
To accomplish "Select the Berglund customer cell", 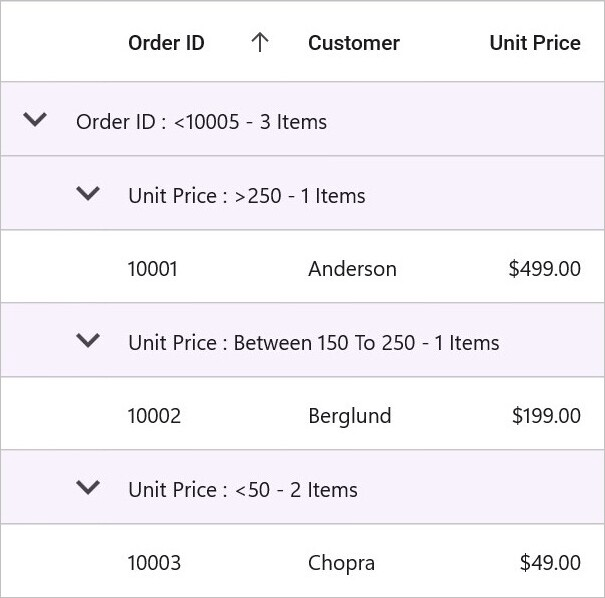I will click(350, 416).
